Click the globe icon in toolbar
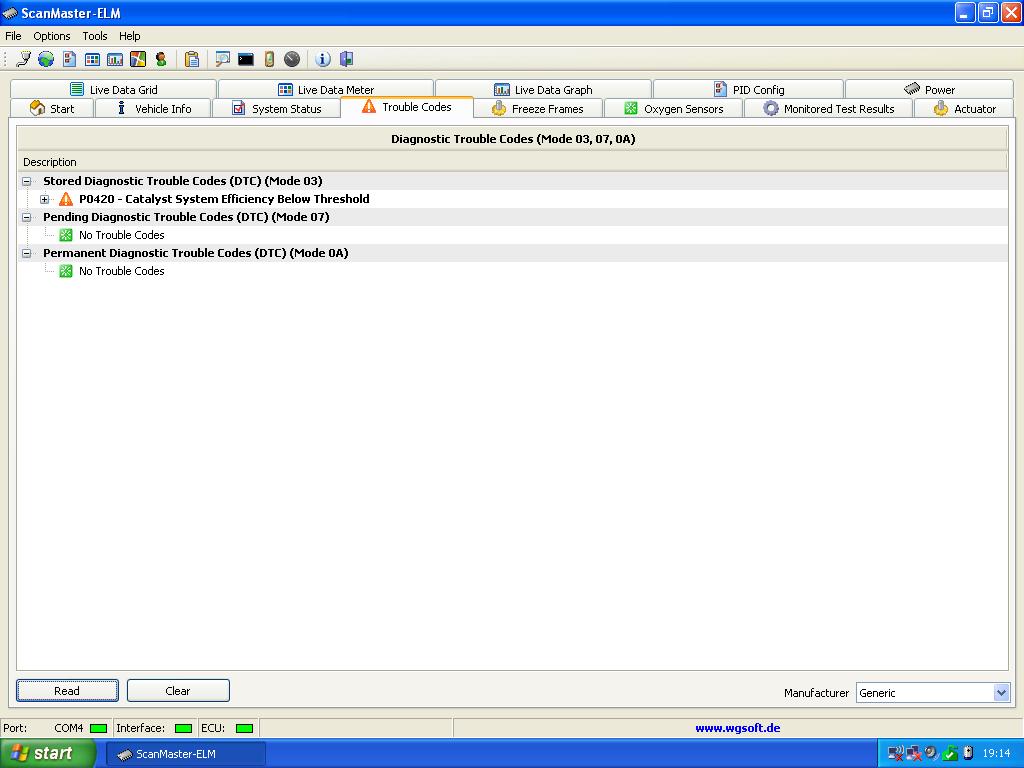 46,59
